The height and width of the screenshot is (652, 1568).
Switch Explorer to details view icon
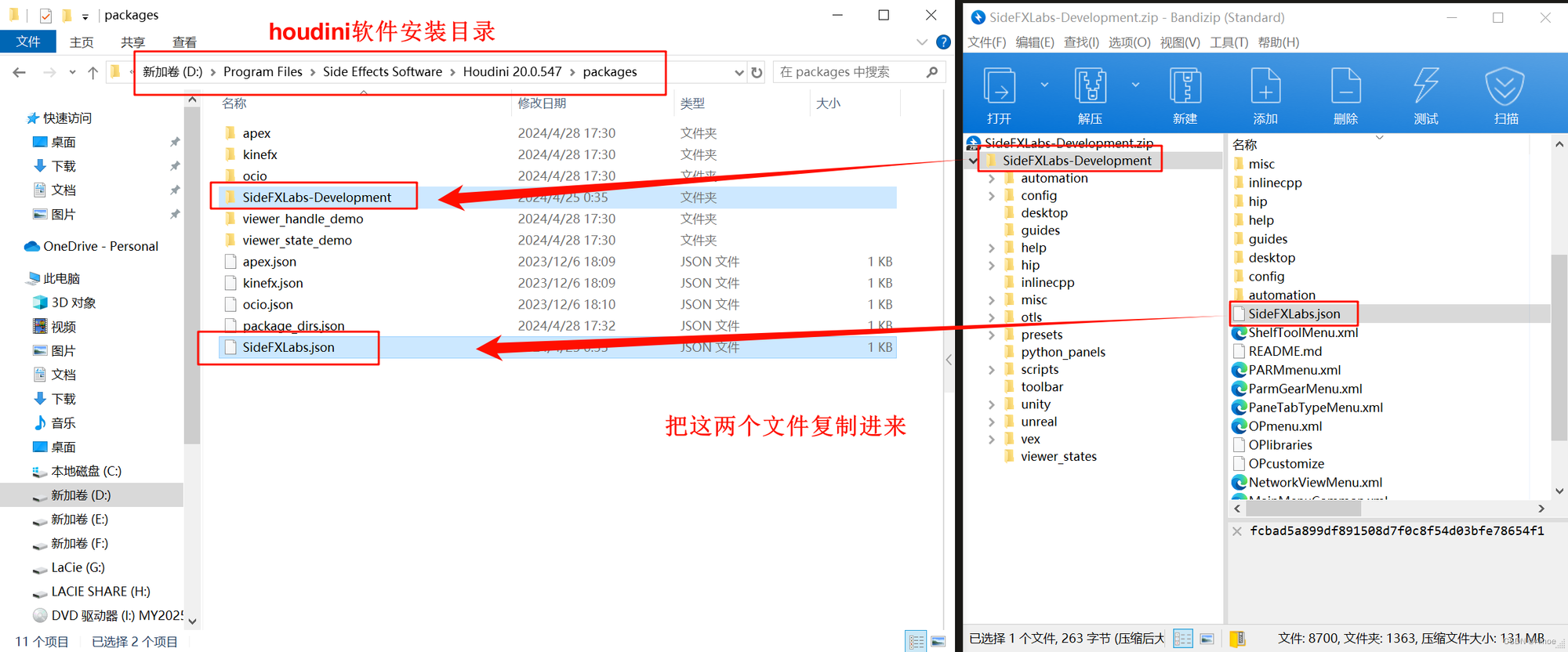coord(916,641)
